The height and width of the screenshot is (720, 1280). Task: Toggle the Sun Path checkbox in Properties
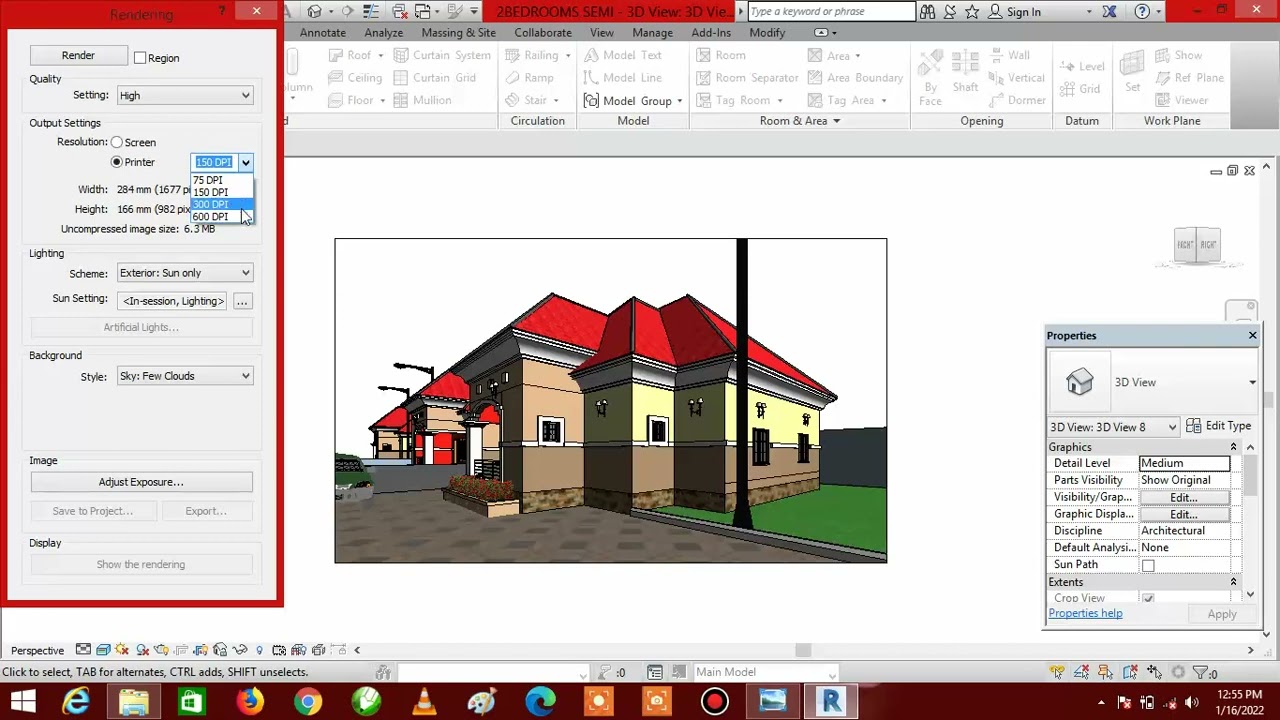coord(1148,565)
